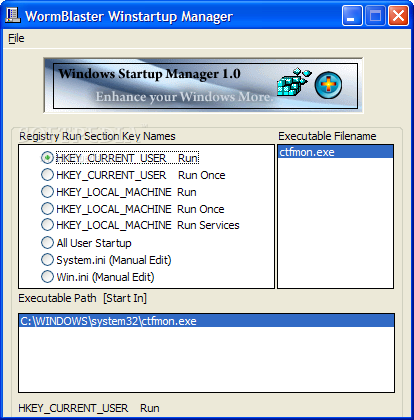
Task: Open the File menu
Action: point(16,38)
